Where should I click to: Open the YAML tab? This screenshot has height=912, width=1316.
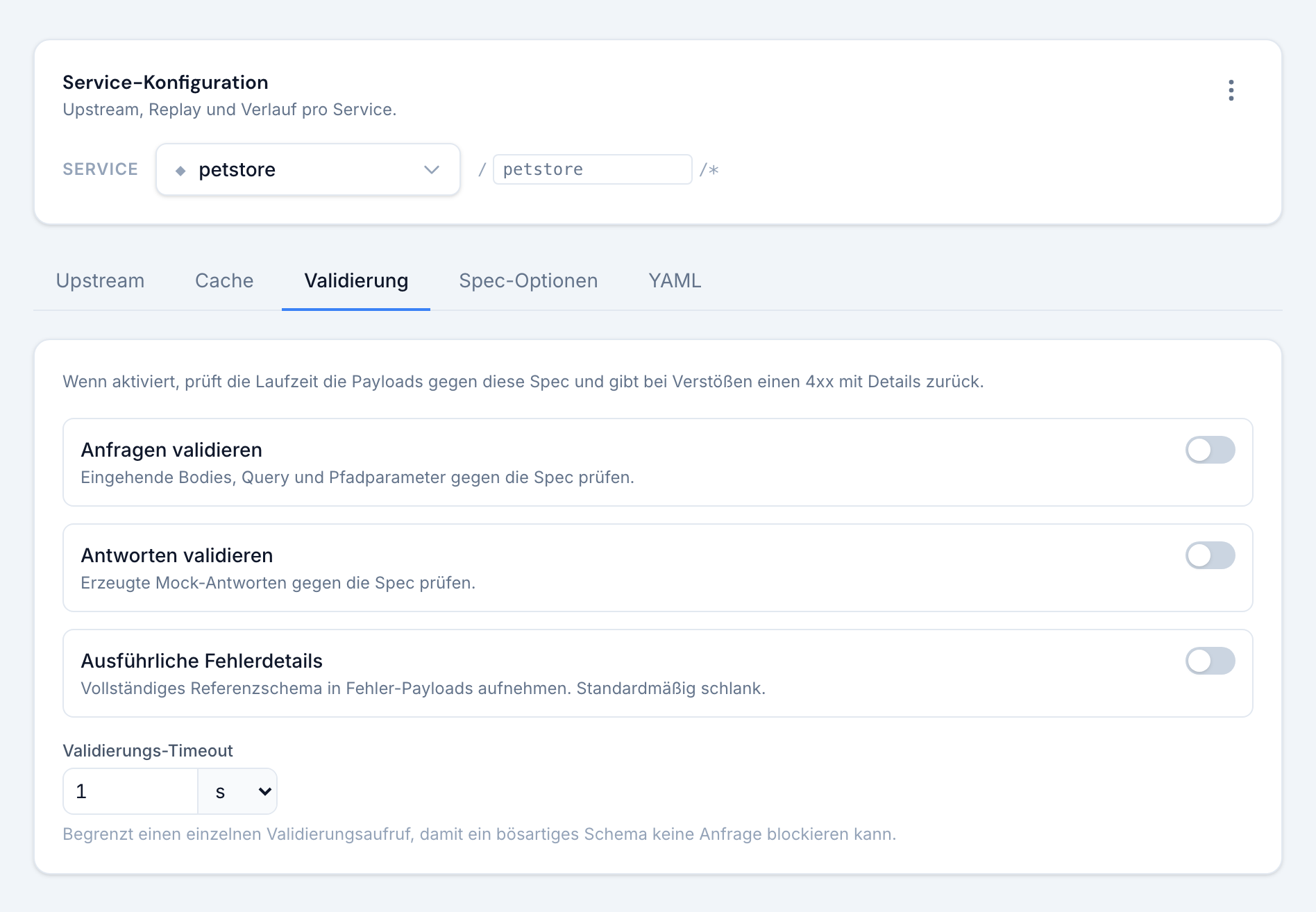[x=675, y=280]
